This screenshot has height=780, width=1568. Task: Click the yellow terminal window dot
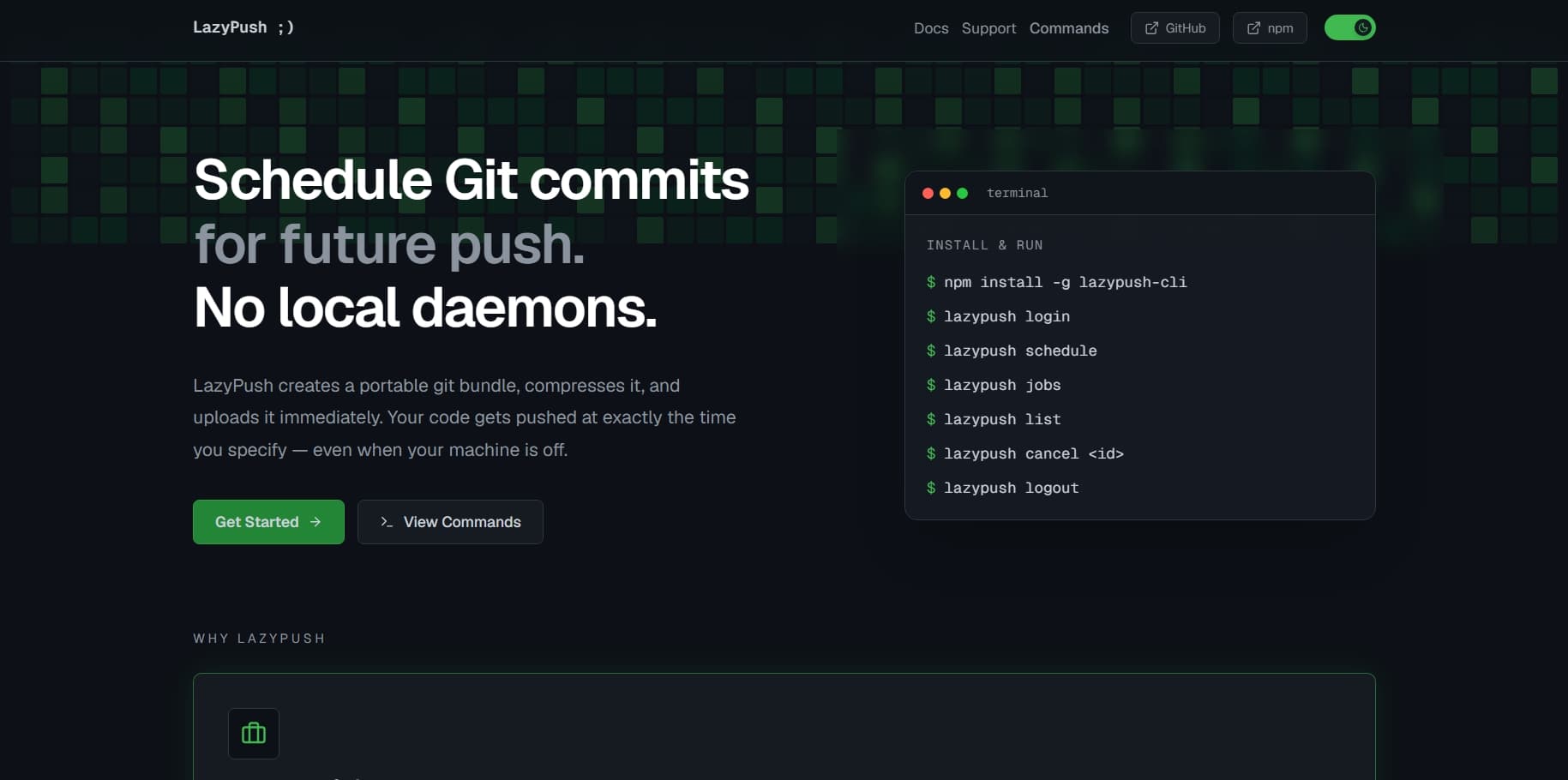945,193
